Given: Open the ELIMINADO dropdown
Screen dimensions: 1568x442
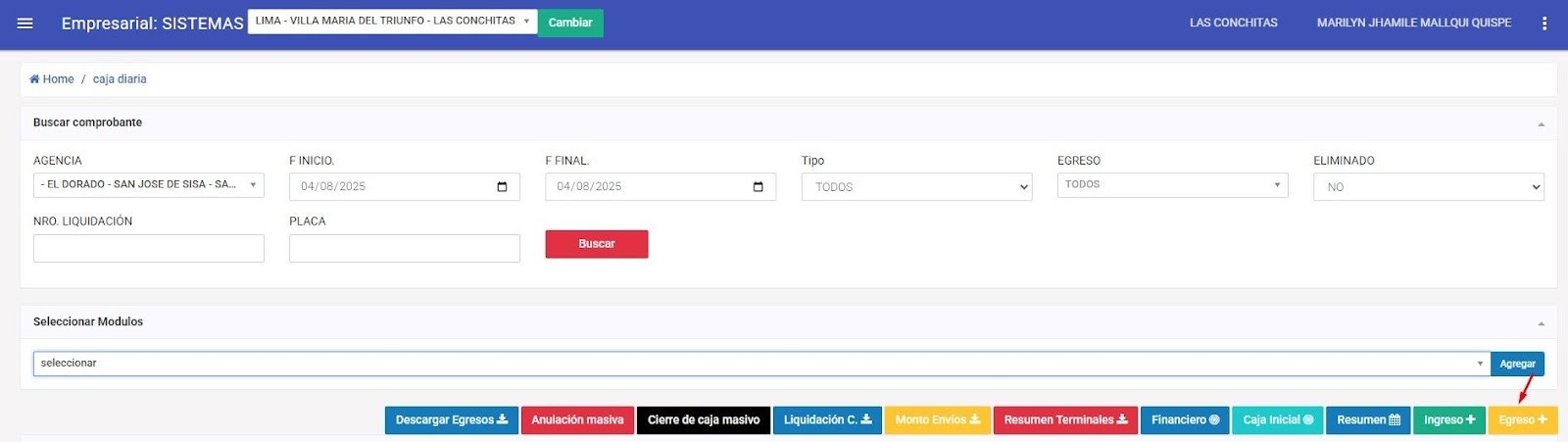Looking at the screenshot, I should tap(1428, 187).
